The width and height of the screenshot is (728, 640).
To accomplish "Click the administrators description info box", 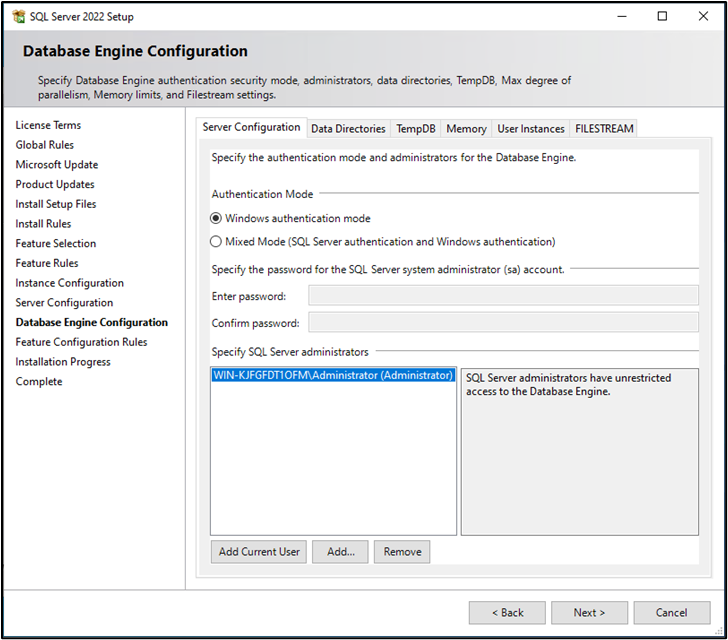I will [579, 452].
